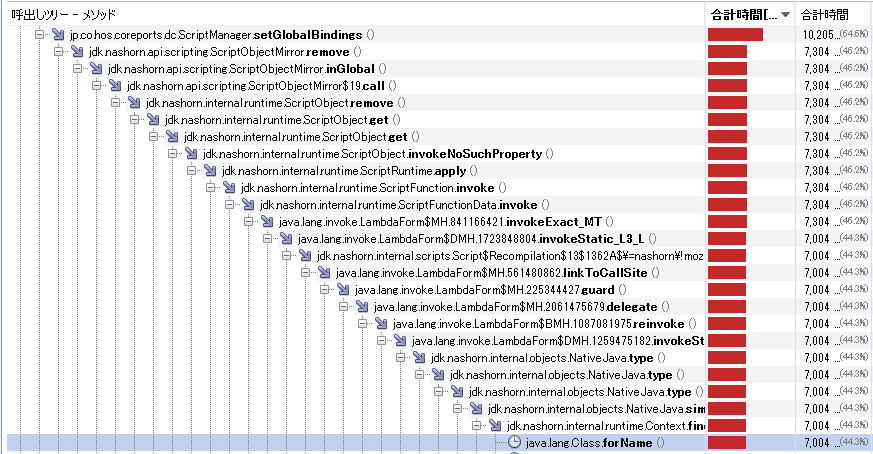Collapse the invokeStatic_L3_L node

[x=267, y=238]
